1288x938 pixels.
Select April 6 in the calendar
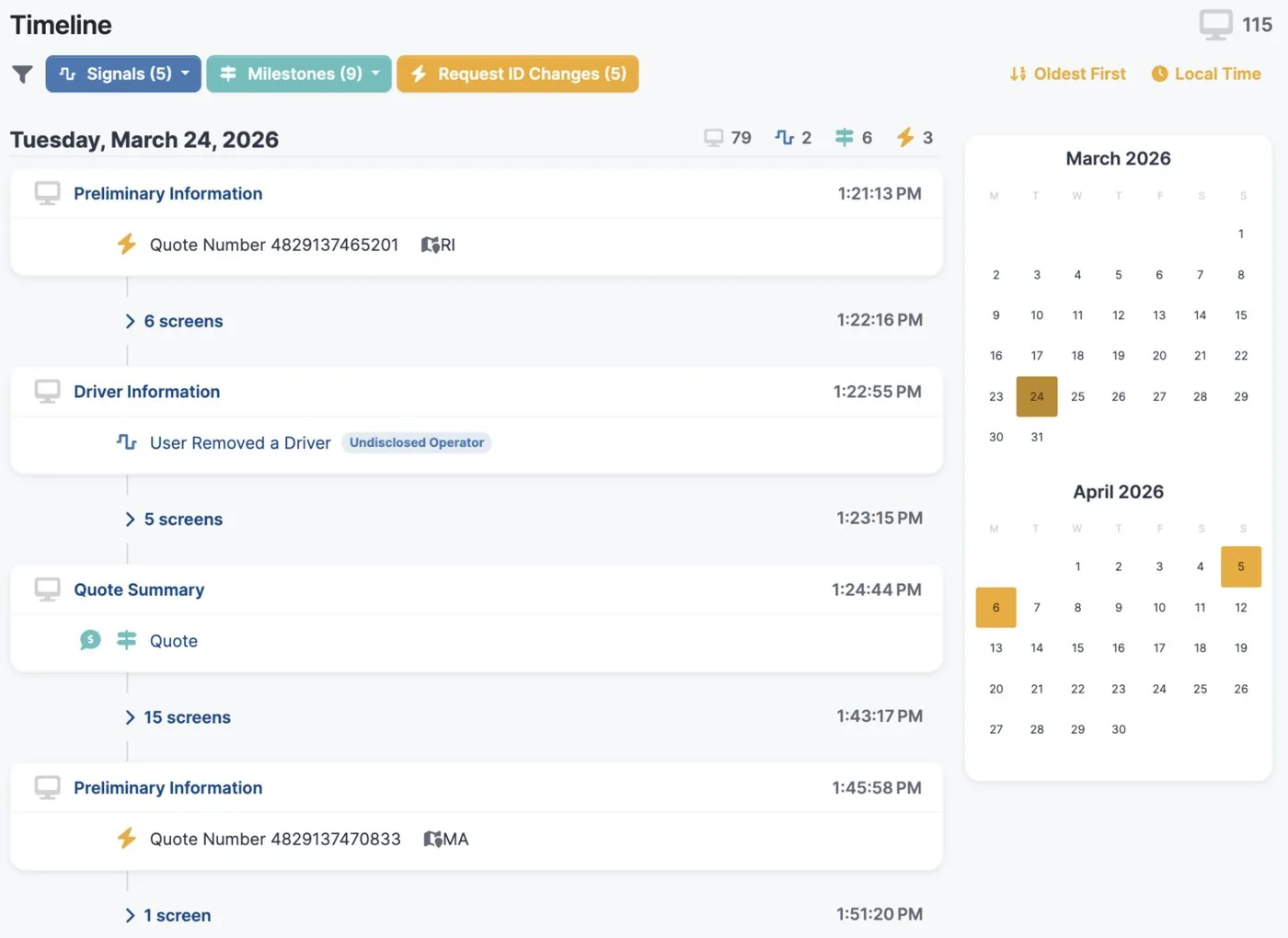point(996,607)
